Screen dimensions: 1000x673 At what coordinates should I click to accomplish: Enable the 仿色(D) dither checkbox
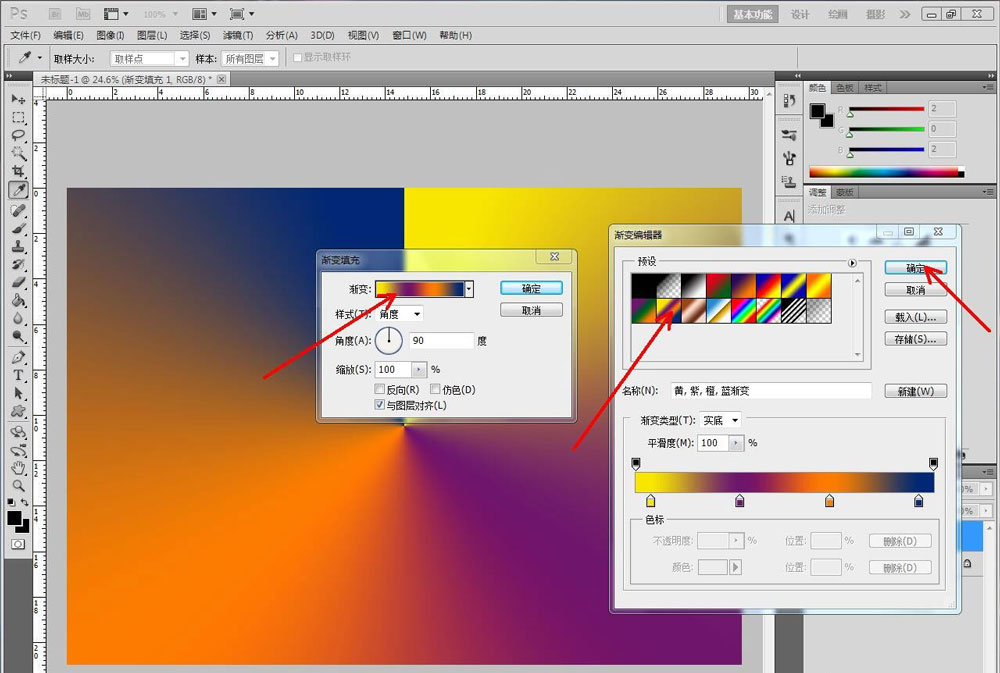point(436,388)
